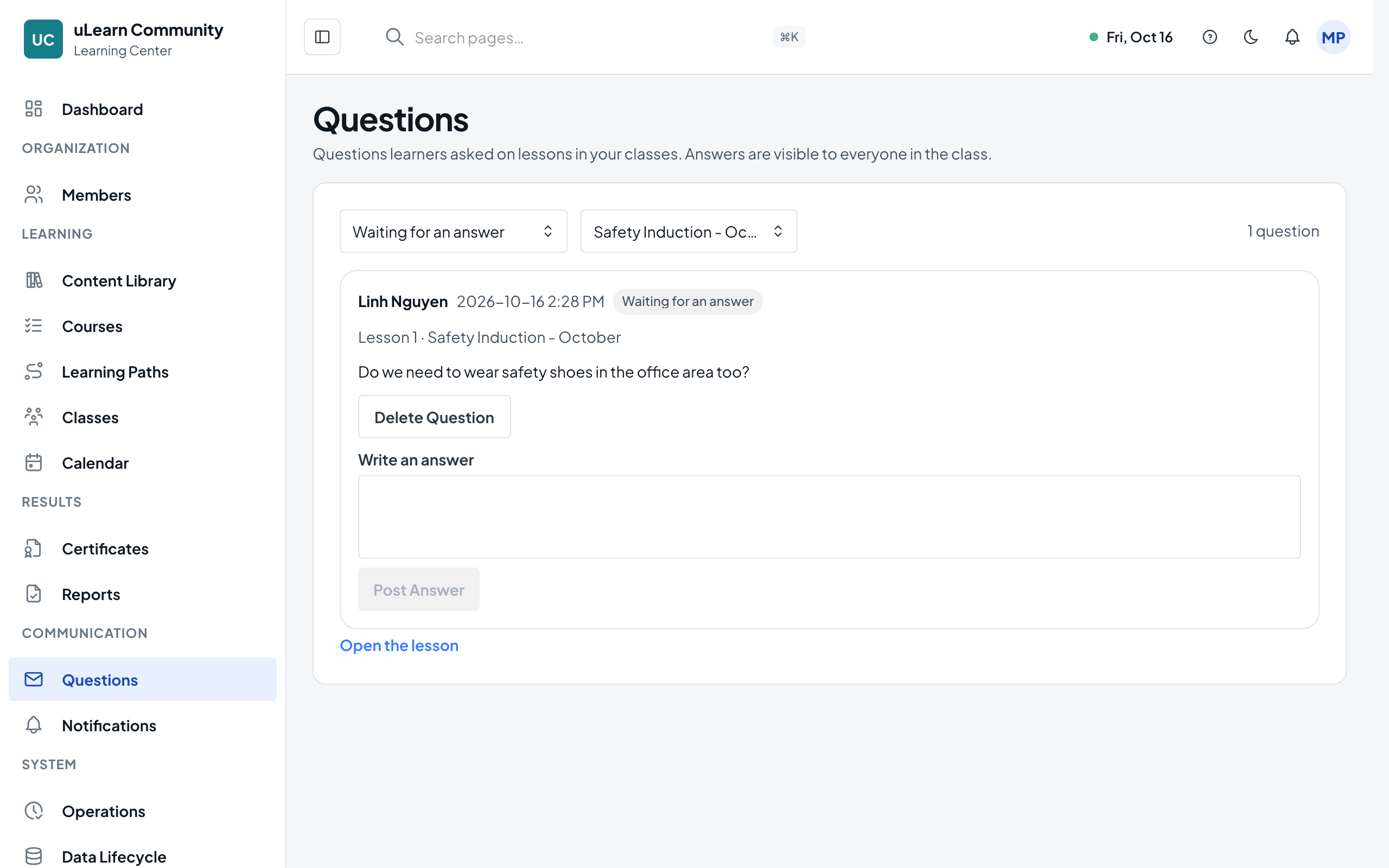Open notifications bell in top bar

pos(1291,37)
